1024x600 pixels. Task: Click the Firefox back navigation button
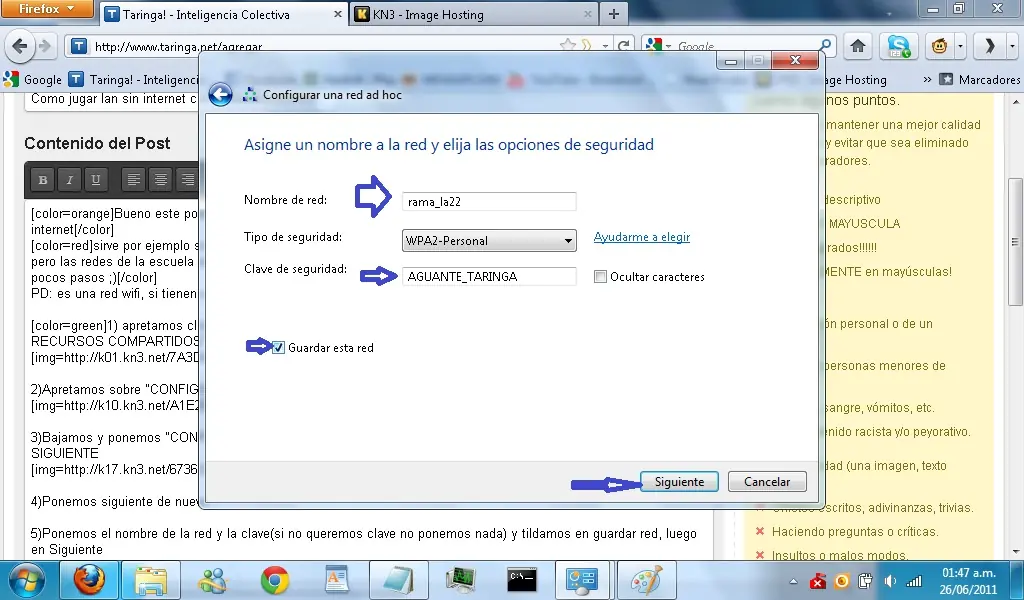(20, 46)
